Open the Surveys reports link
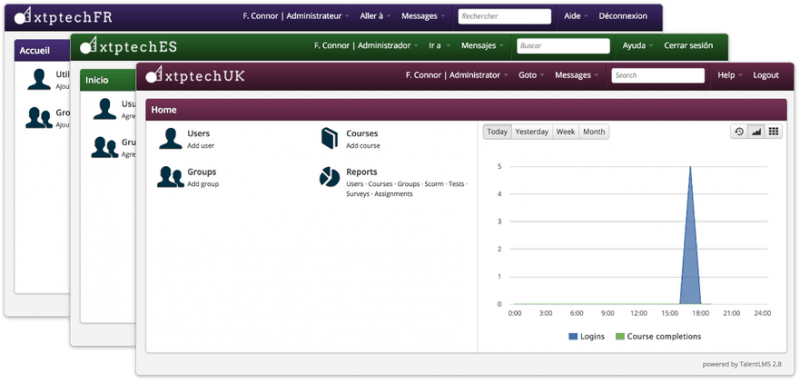The image size is (800, 383). point(358,194)
